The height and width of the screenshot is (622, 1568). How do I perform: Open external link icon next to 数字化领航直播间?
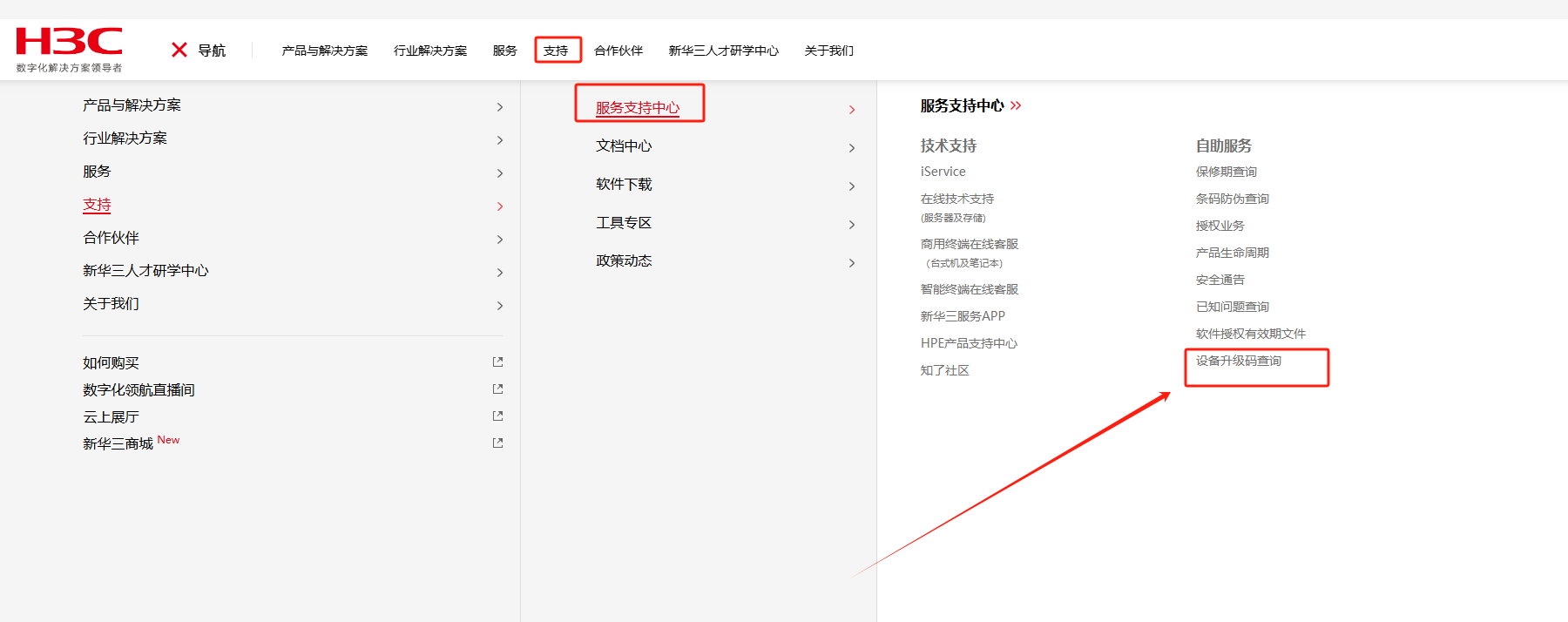[498, 389]
